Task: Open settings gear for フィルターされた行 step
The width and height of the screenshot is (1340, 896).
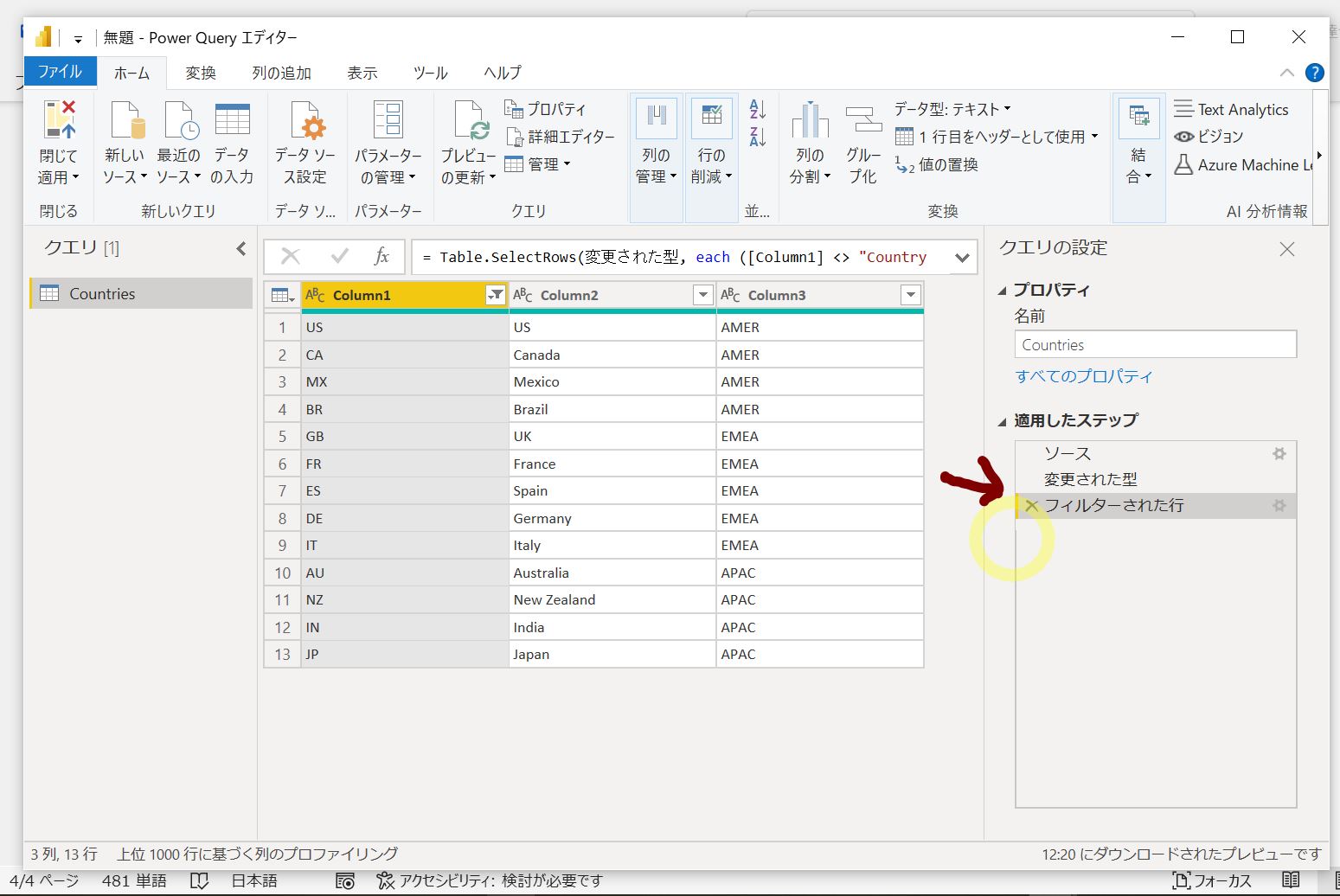Action: coord(1279,505)
